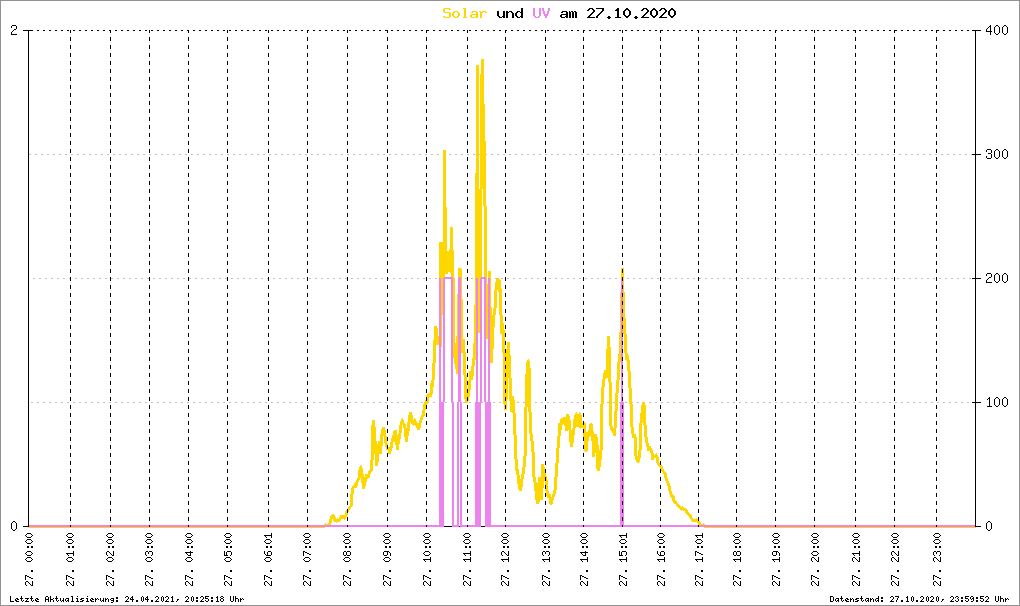
Task: Click the right axis value '200'
Action: point(997,278)
